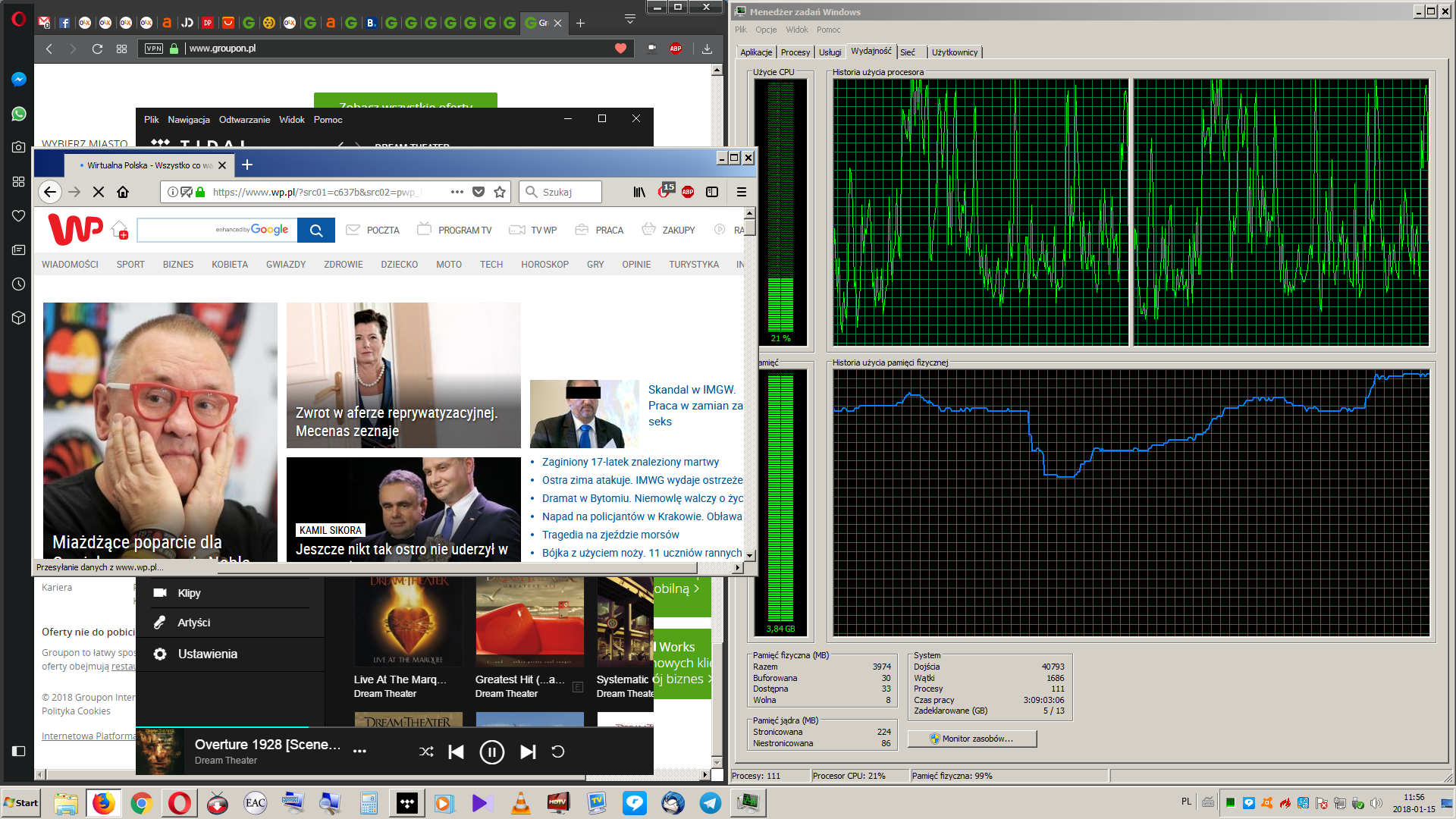The height and width of the screenshot is (819, 1456).
Task: Open Opera tab menu dropdown
Action: (629, 19)
